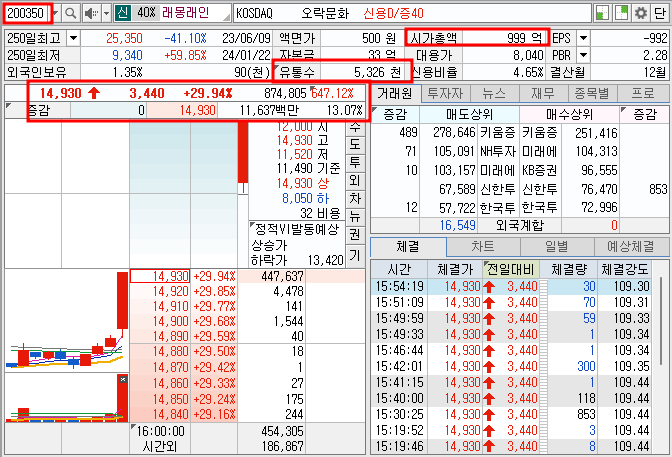Viewport: 672px width, 457px height.
Task: Select the 14,910 ask price row
Action: (248, 307)
